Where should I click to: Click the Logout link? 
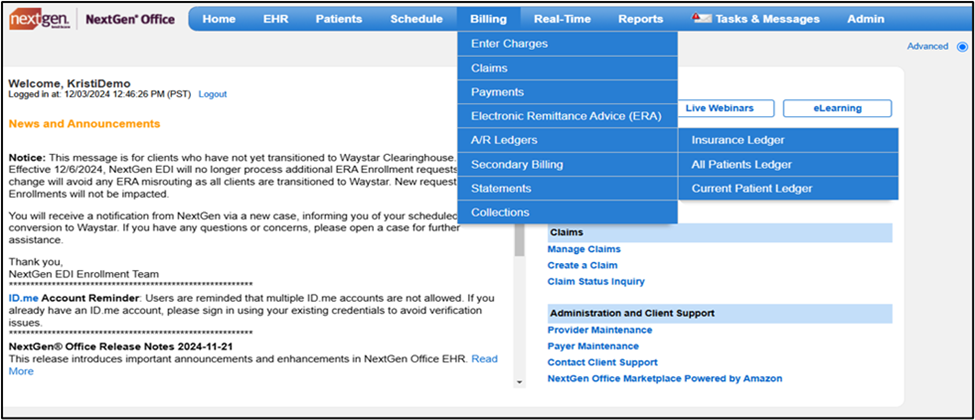pos(213,95)
